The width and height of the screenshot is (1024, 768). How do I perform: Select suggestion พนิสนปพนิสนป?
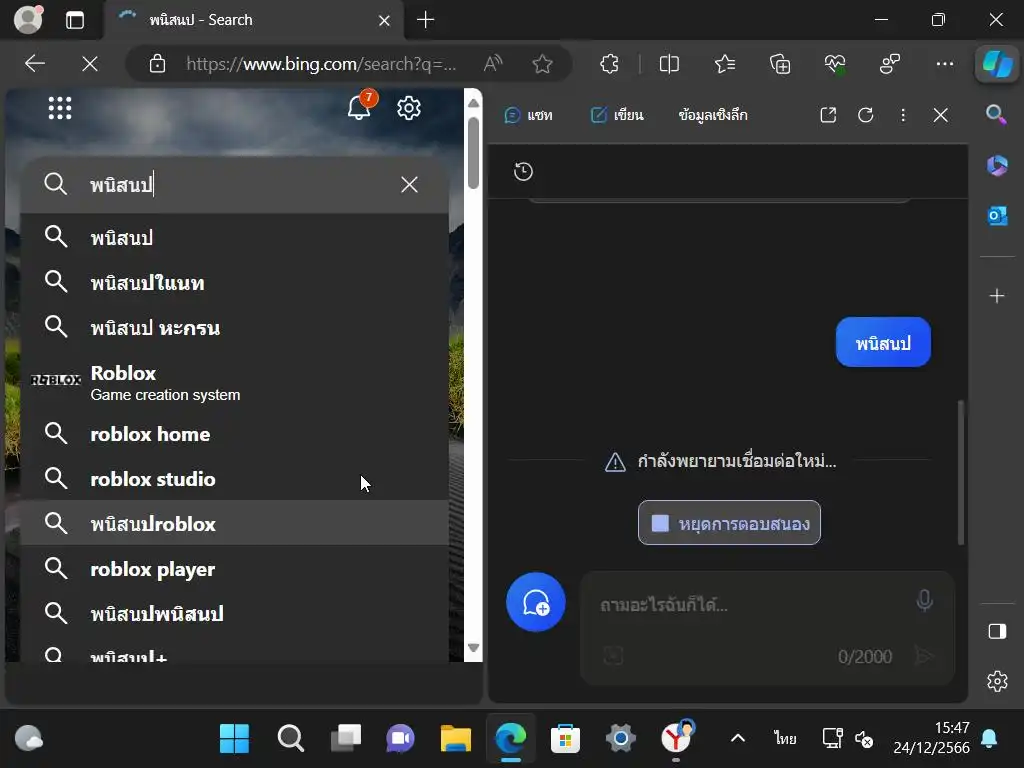[x=235, y=613]
